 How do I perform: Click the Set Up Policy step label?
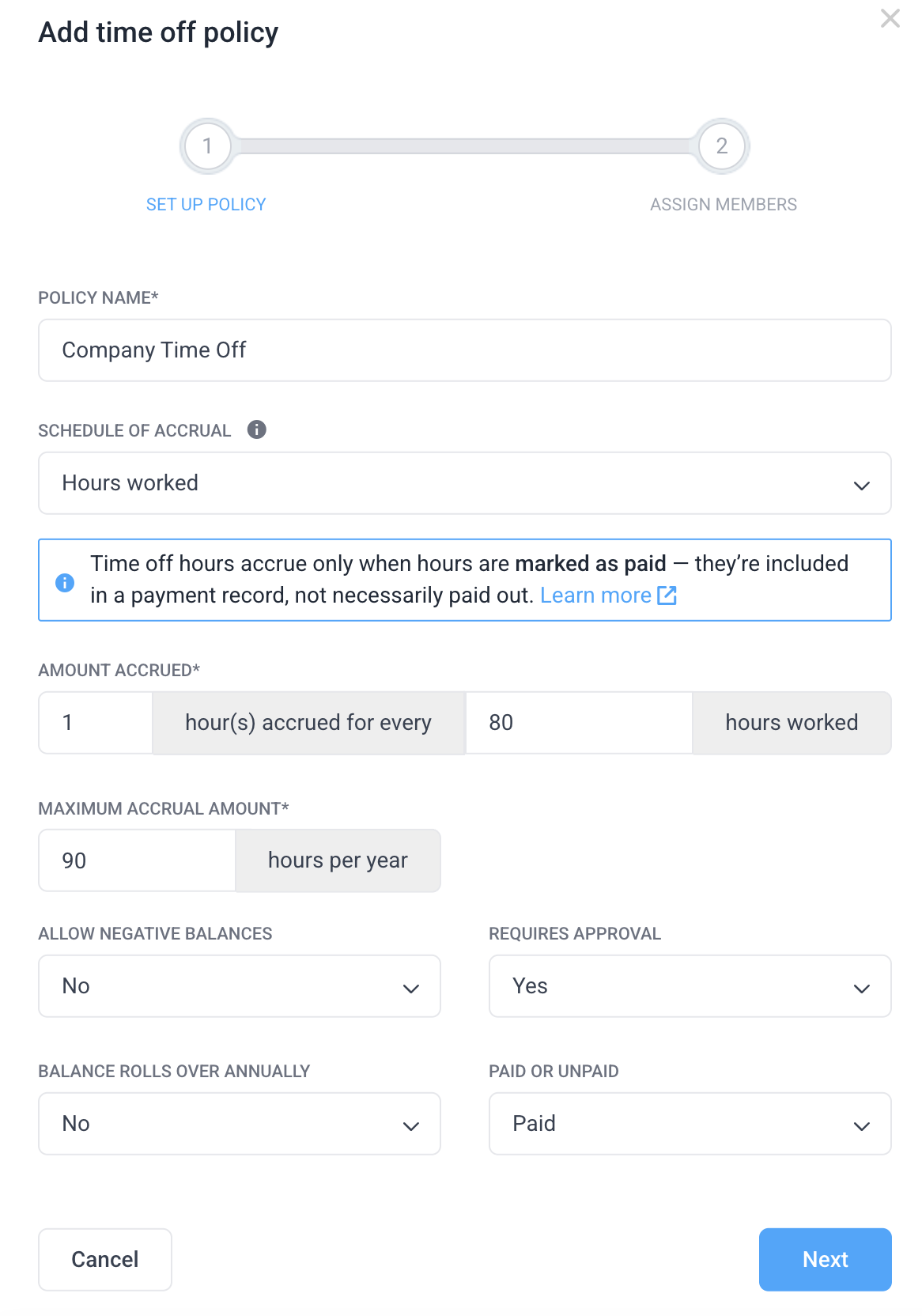[206, 205]
